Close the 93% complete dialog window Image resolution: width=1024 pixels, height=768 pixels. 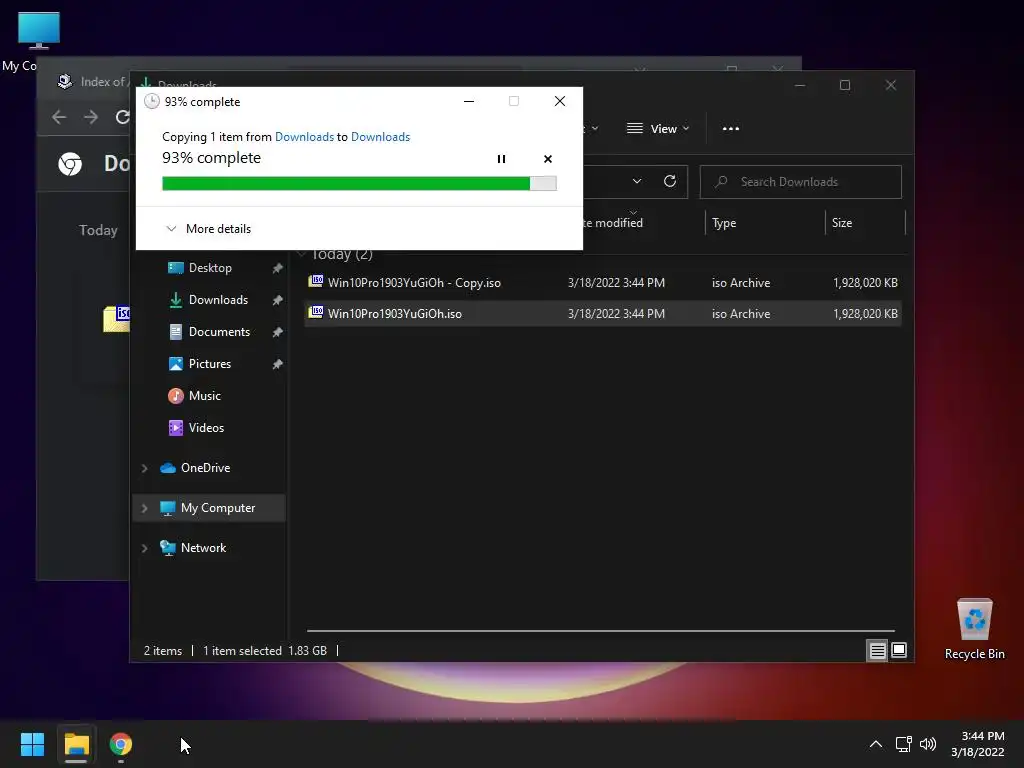[560, 101]
